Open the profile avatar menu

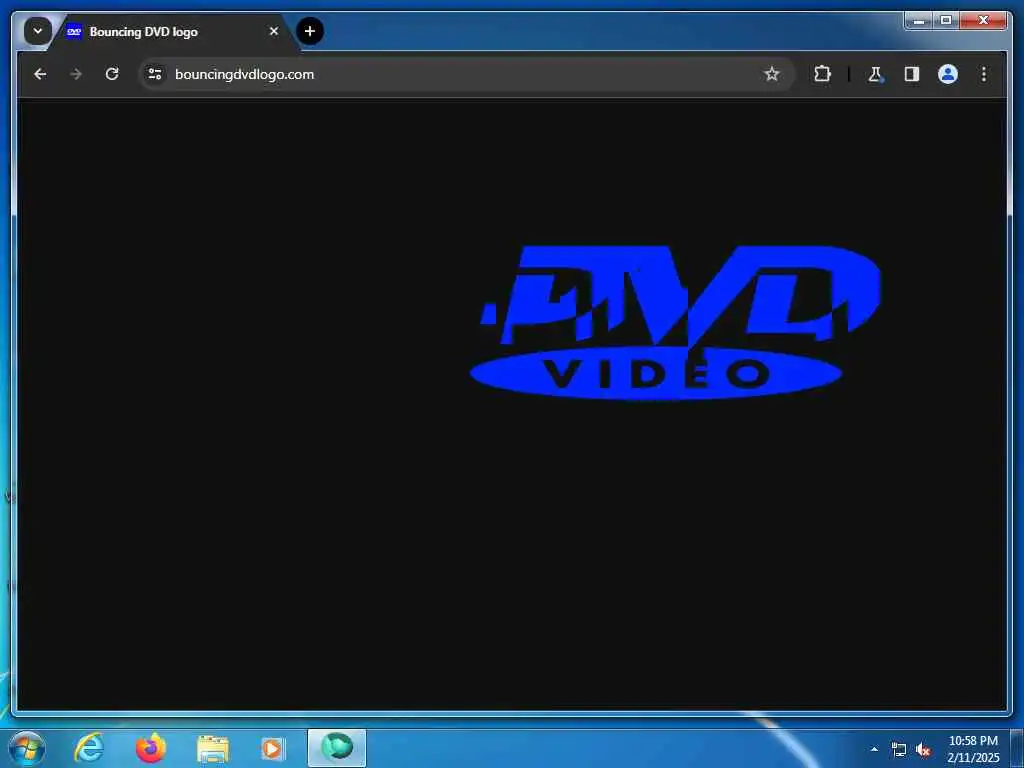tap(948, 74)
